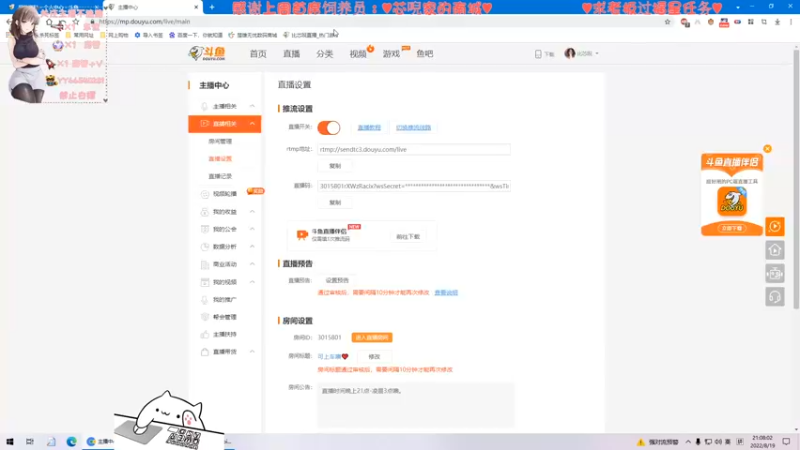
Task: Click the 我的收益 icon in sidebar
Action: [205, 212]
